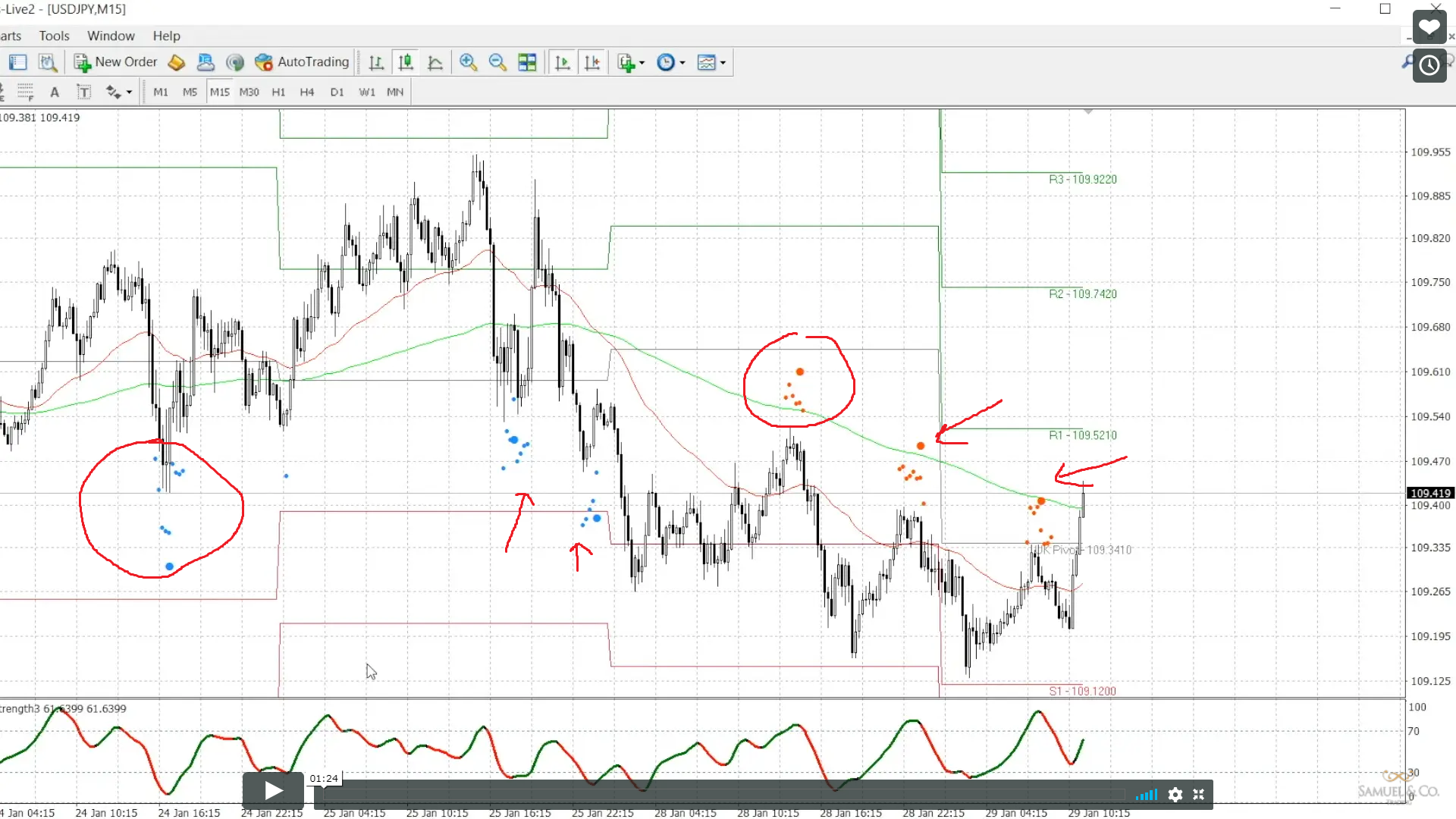Viewport: 1456px width, 819px height.
Task: Switch chart to bar chart display
Action: pos(376,62)
